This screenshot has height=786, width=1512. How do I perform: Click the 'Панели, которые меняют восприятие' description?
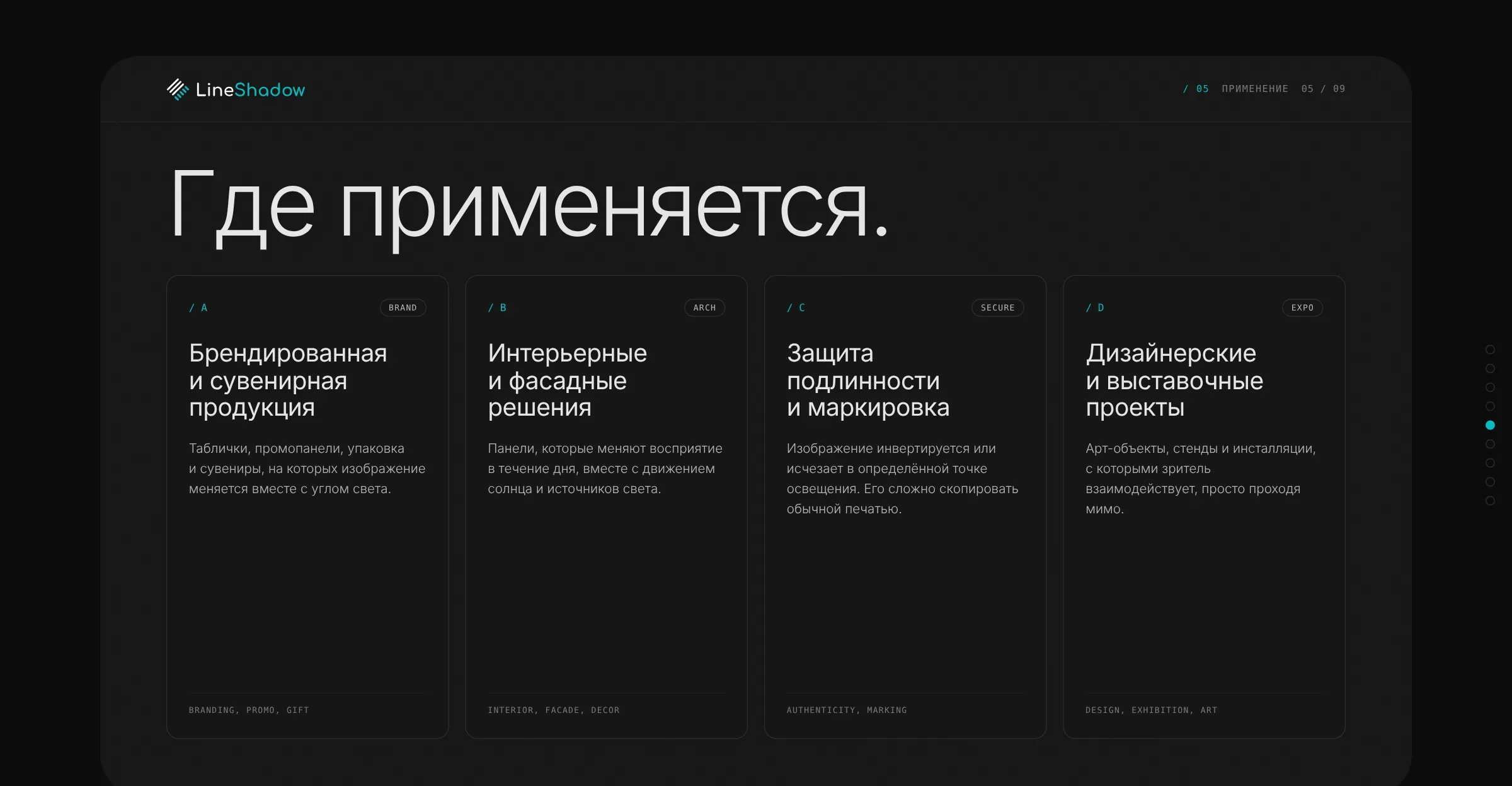[x=605, y=469]
